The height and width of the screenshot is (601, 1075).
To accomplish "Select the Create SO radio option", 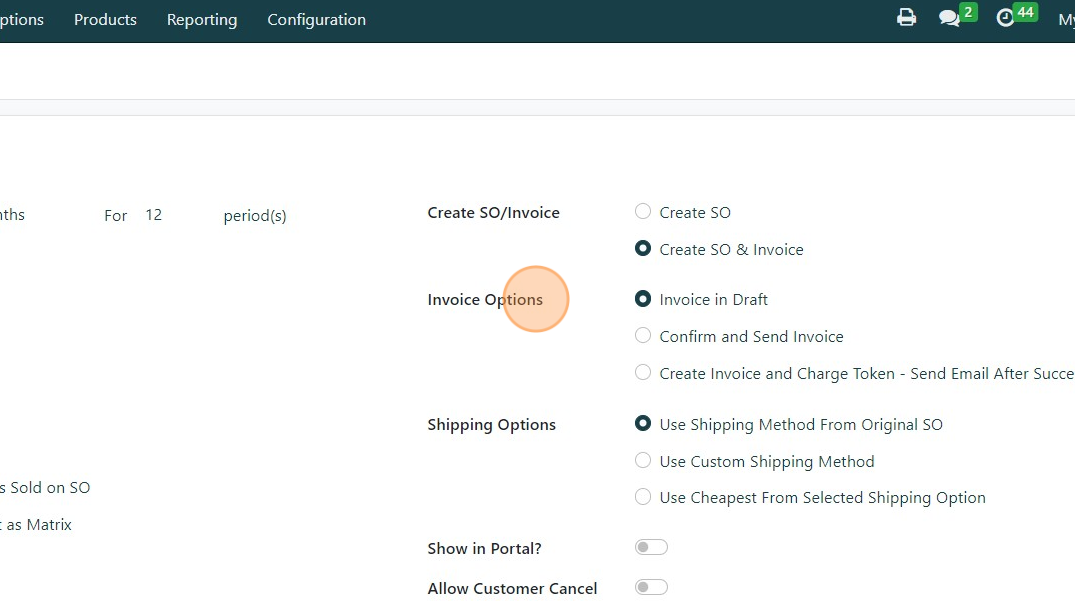I will click(x=643, y=212).
